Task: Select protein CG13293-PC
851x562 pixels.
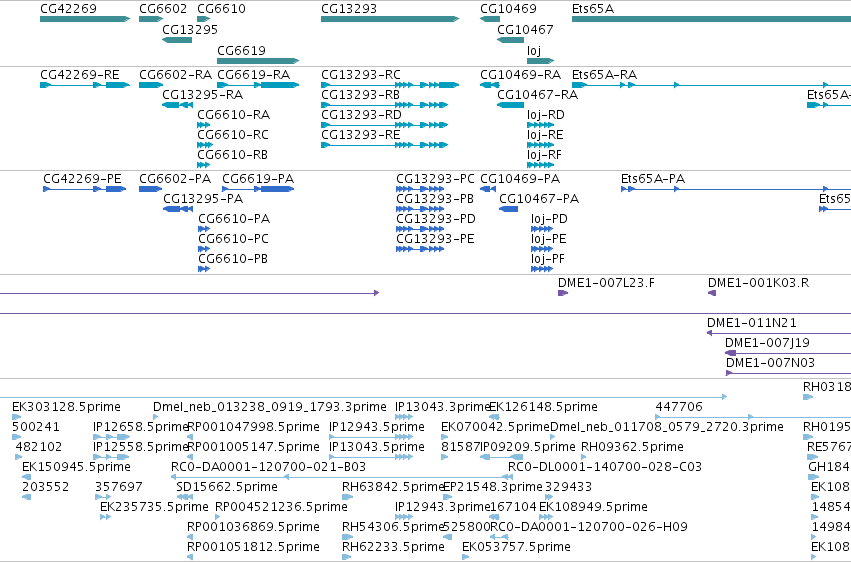Action: pyautogui.click(x=435, y=178)
